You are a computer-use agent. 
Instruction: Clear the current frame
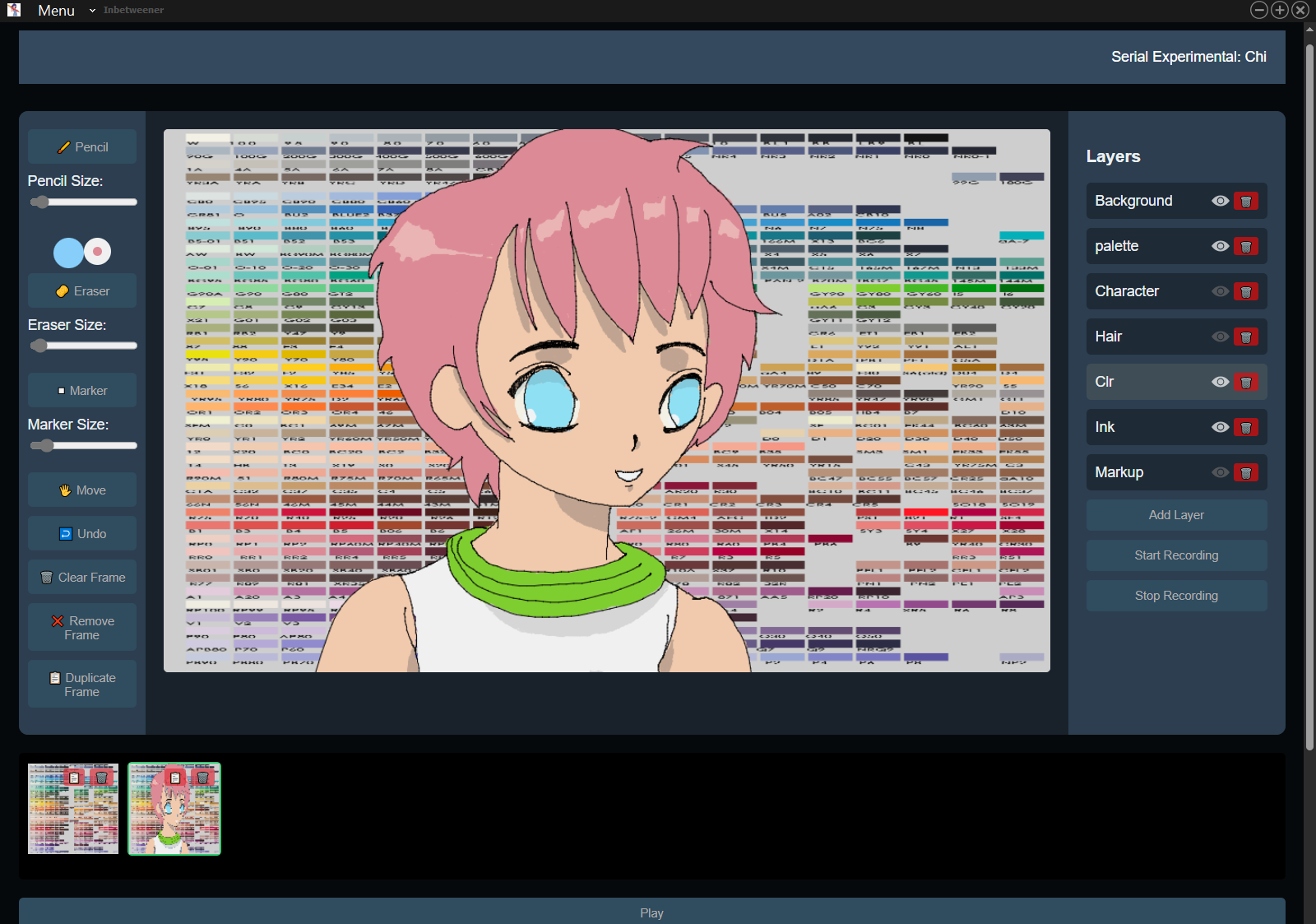(x=82, y=577)
